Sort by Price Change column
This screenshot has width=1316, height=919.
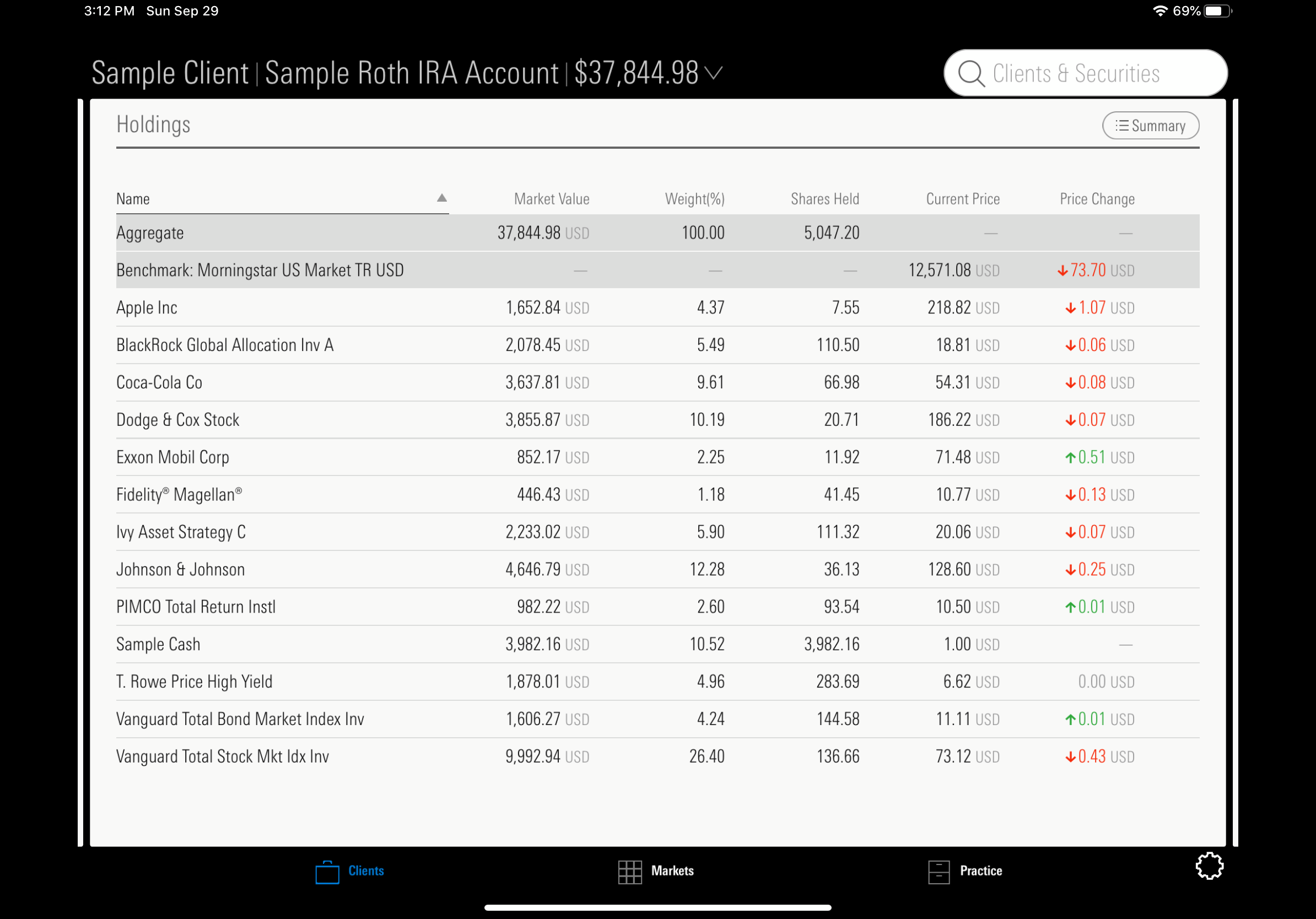(x=1097, y=199)
